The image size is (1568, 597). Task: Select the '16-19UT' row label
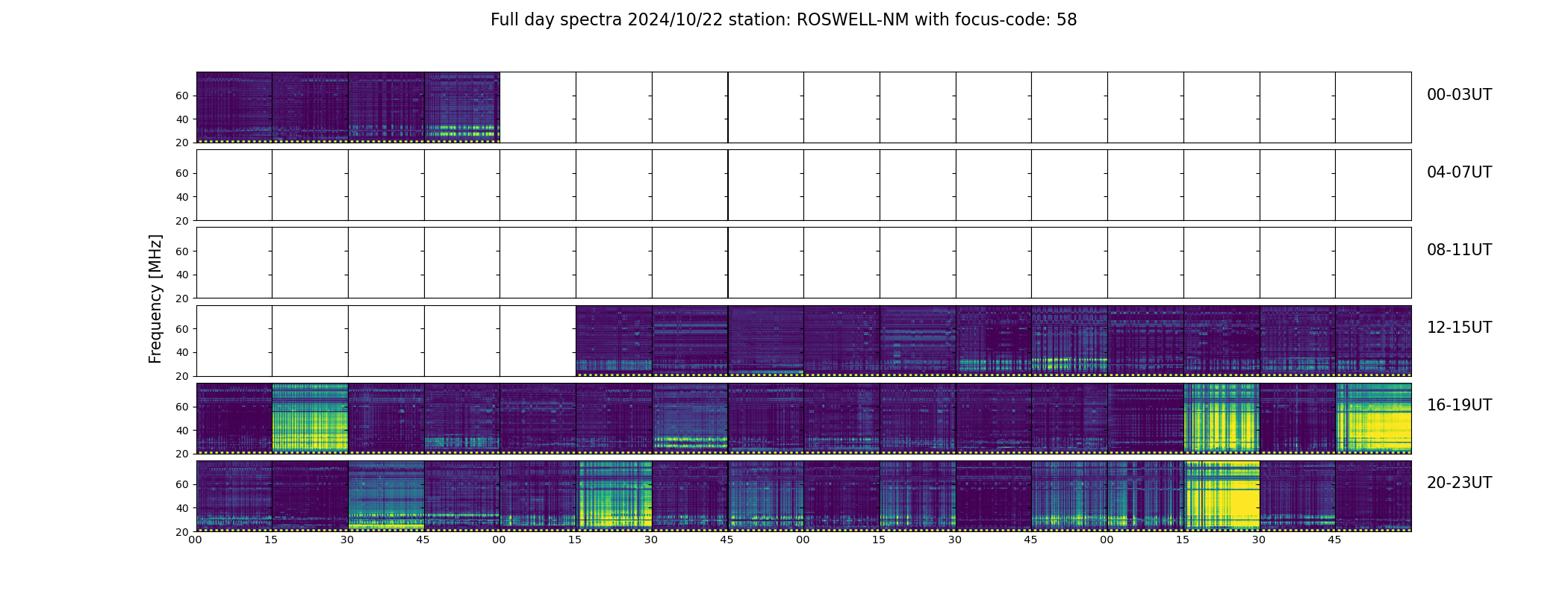click(x=1459, y=405)
